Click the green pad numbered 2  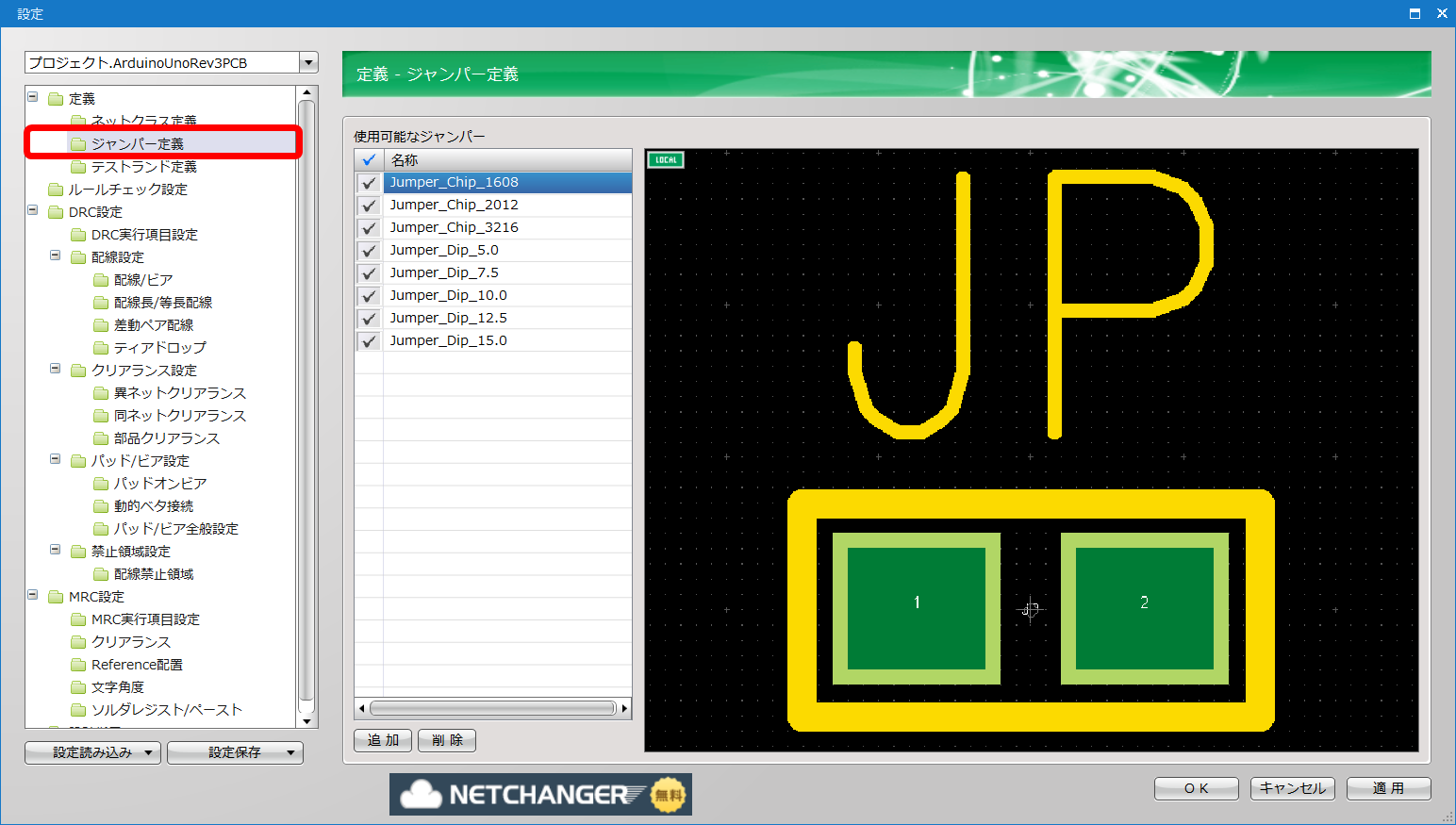[1145, 608]
